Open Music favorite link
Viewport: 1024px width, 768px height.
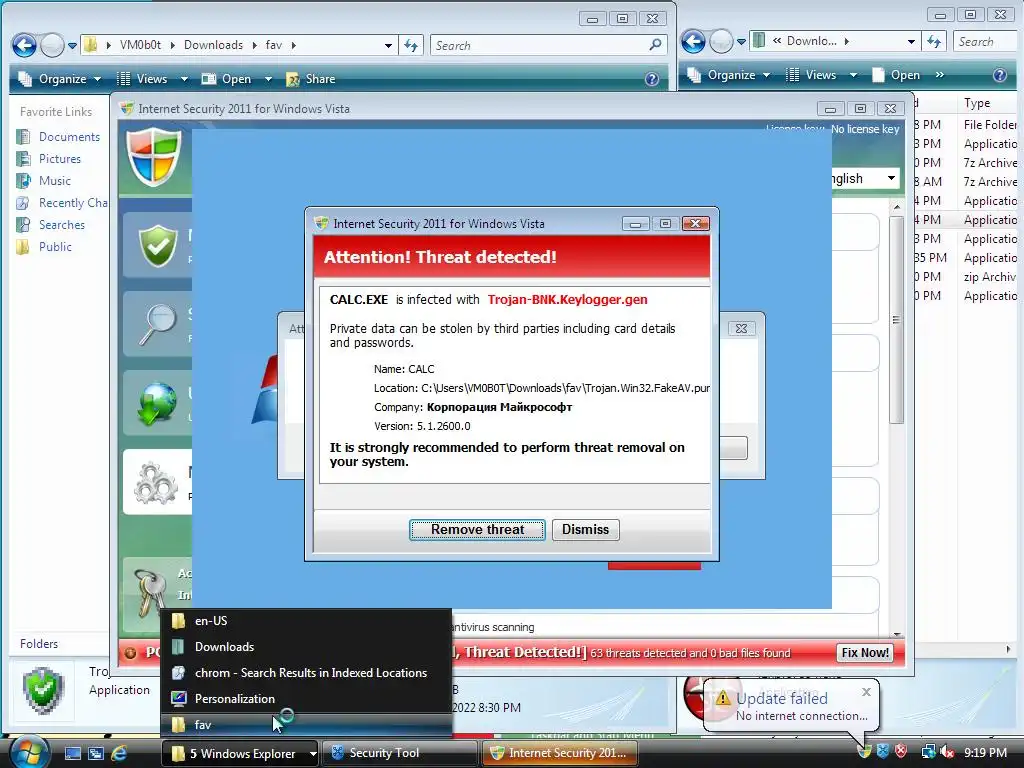54,181
